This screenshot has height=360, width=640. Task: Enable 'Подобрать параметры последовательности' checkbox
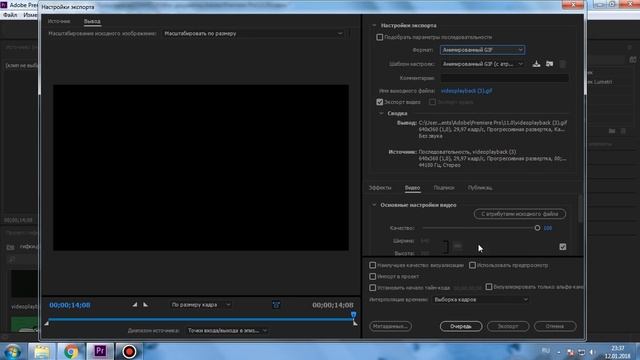pos(380,37)
